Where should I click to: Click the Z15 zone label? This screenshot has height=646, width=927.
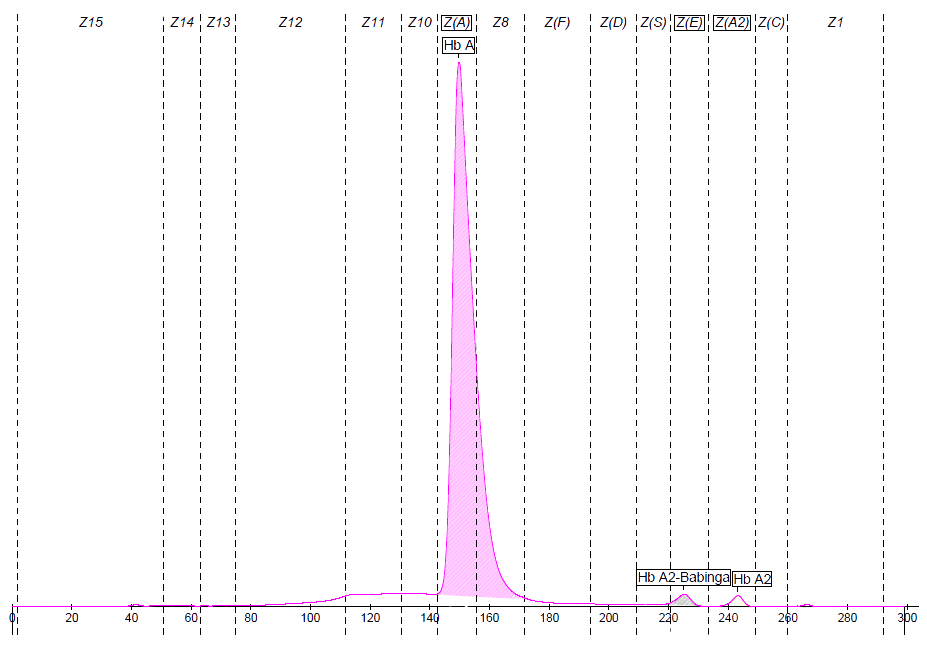(91, 22)
